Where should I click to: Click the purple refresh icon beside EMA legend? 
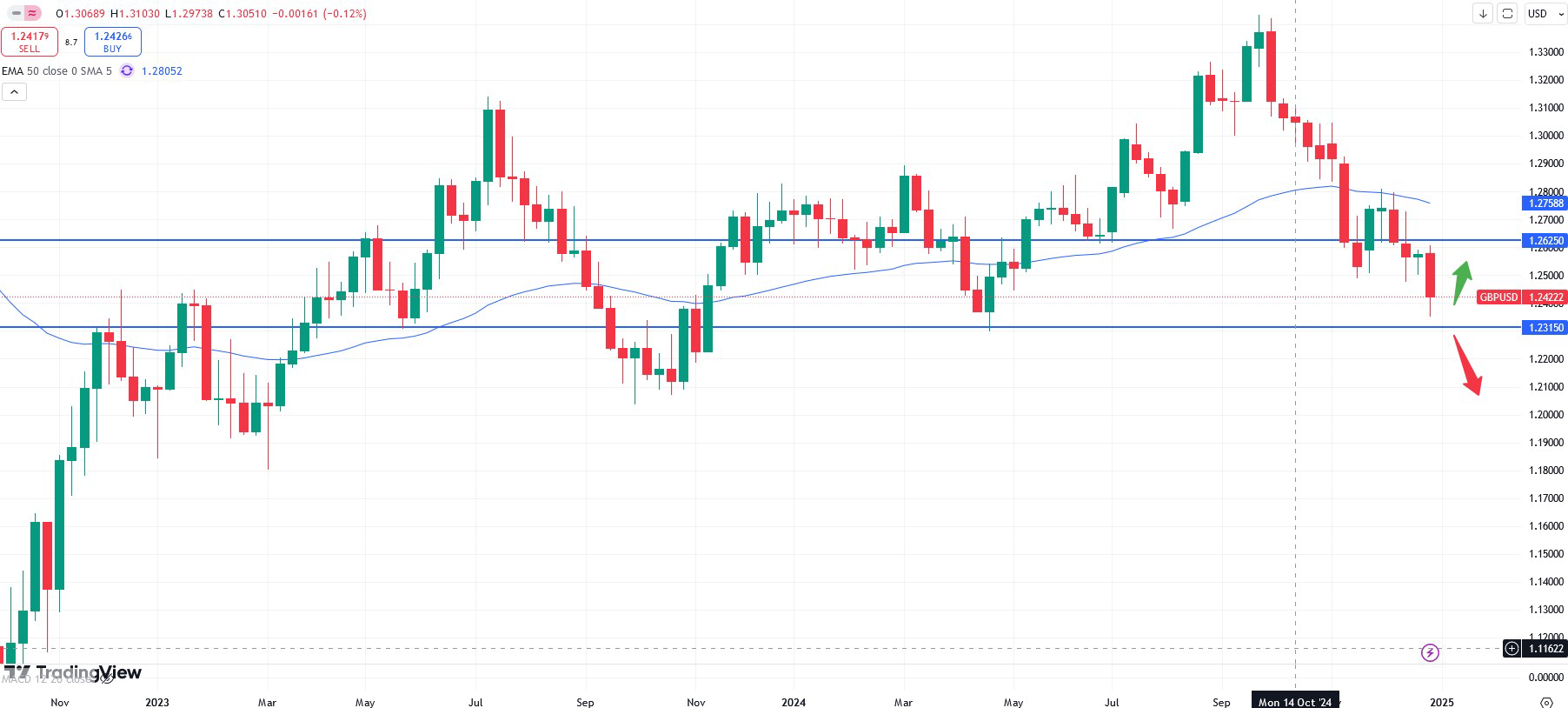(x=127, y=70)
